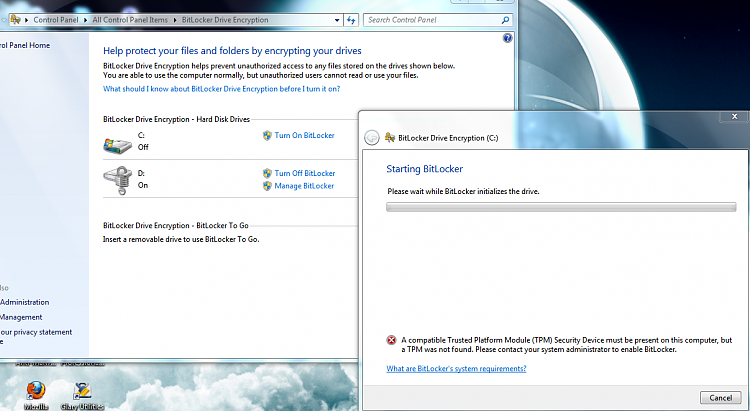Click the D: drive padlock icon

pyautogui.click(x=118, y=180)
